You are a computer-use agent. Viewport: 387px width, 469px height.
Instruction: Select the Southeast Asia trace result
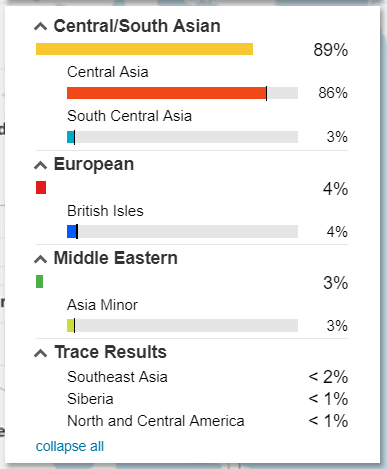[117, 377]
